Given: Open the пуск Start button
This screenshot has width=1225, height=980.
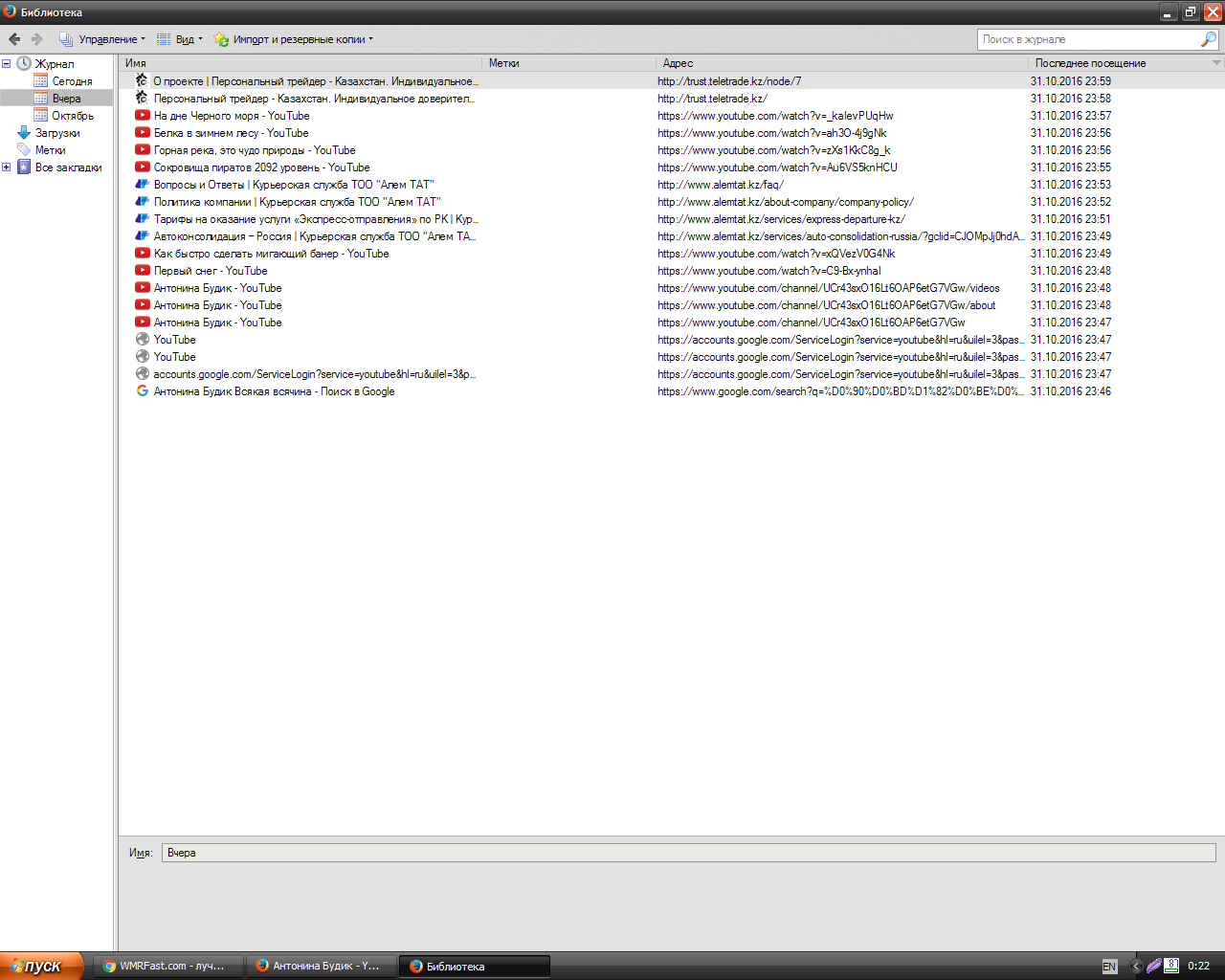Looking at the screenshot, I should [x=42, y=966].
